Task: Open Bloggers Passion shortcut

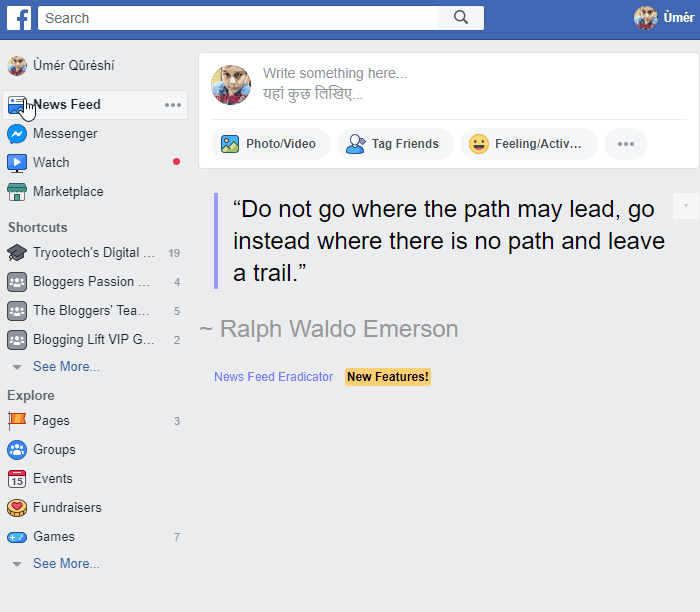Action: coord(91,282)
